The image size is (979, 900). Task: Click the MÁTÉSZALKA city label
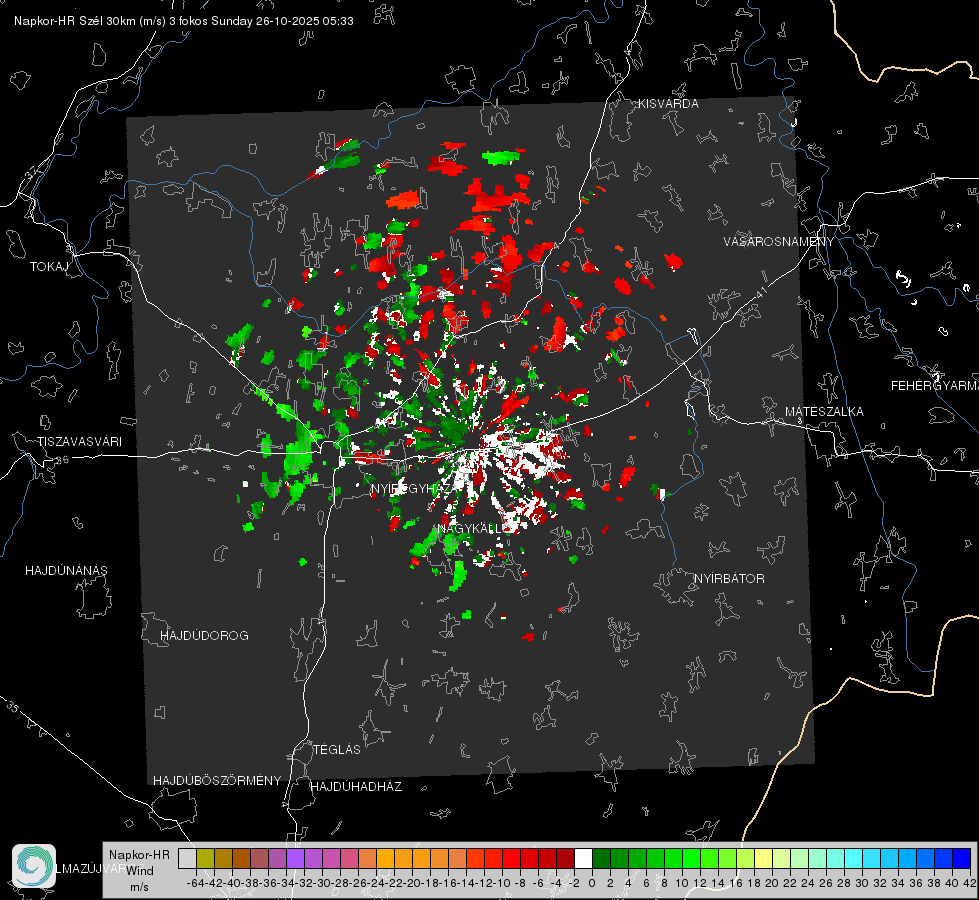[x=824, y=412]
